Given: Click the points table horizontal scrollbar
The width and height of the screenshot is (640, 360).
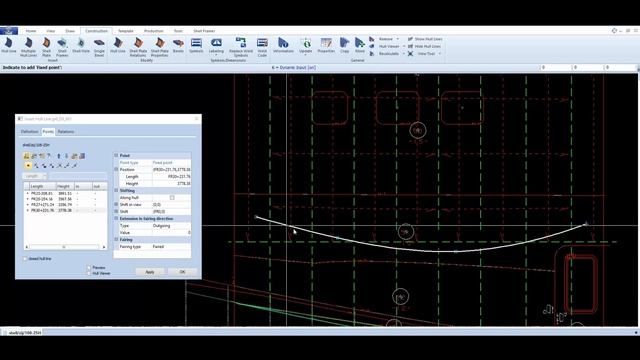Looking at the screenshot, I should point(64,247).
